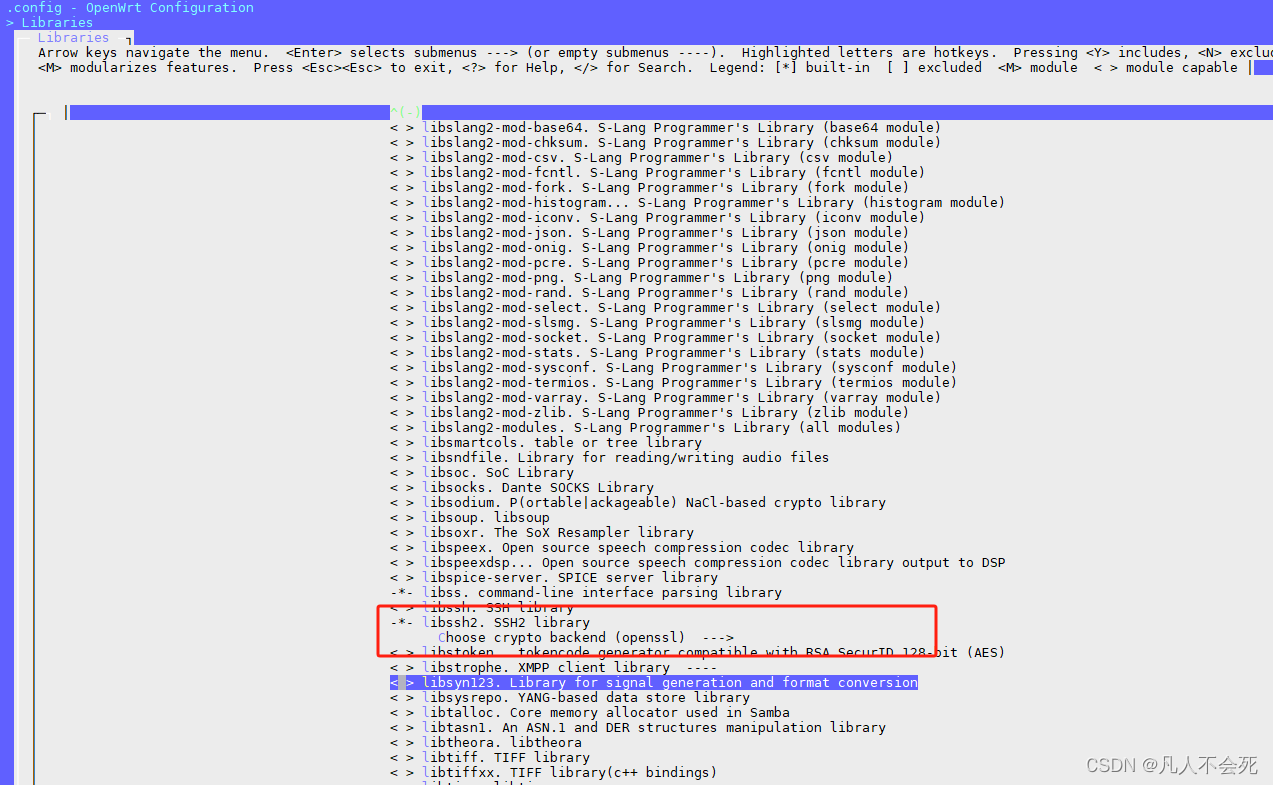Toggle libtheora selection marker
This screenshot has width=1273, height=785.
pyautogui.click(x=402, y=743)
